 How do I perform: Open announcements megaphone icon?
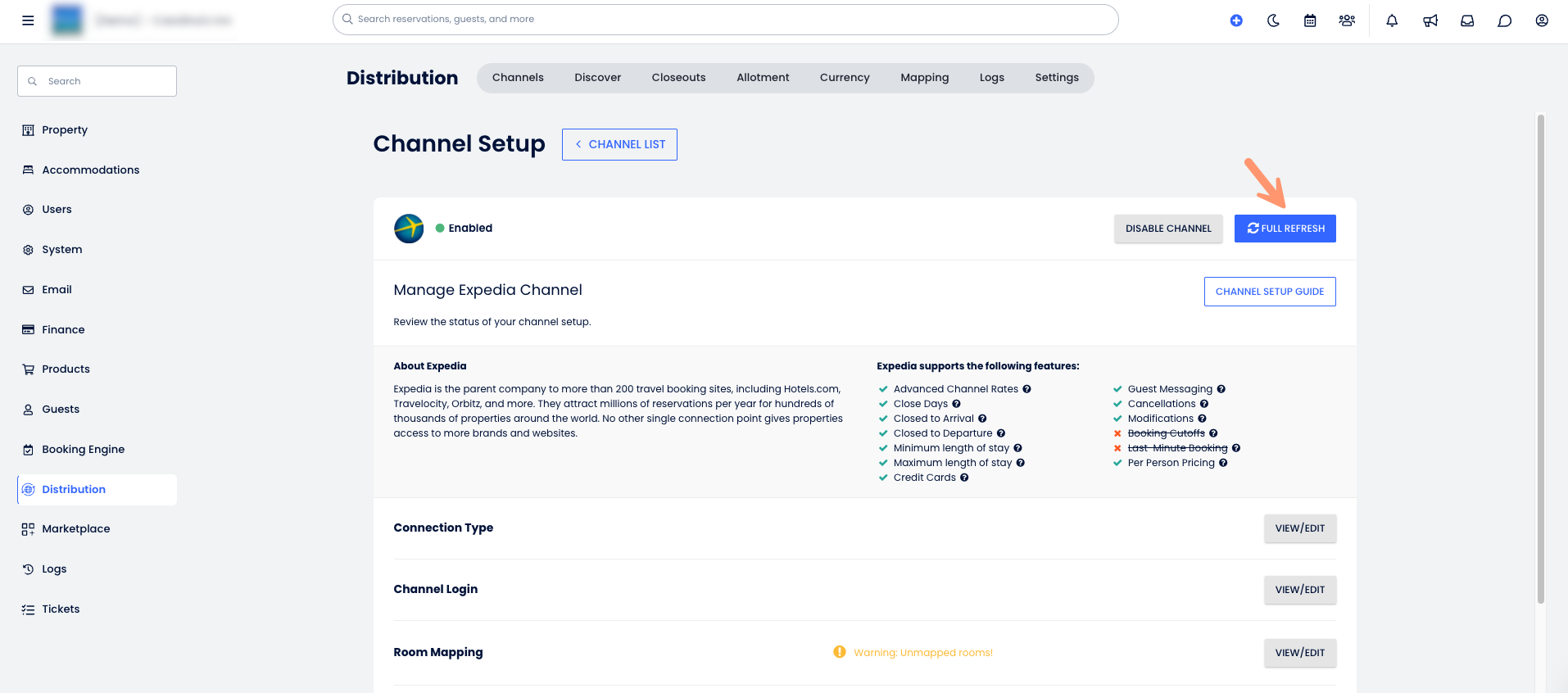(x=1430, y=20)
